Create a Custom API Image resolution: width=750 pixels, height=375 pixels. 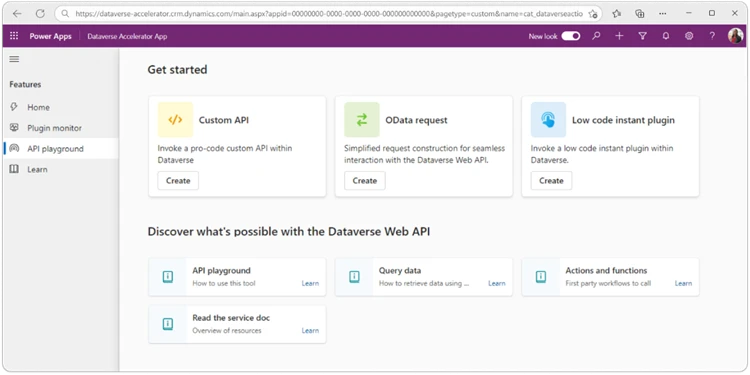coord(178,181)
